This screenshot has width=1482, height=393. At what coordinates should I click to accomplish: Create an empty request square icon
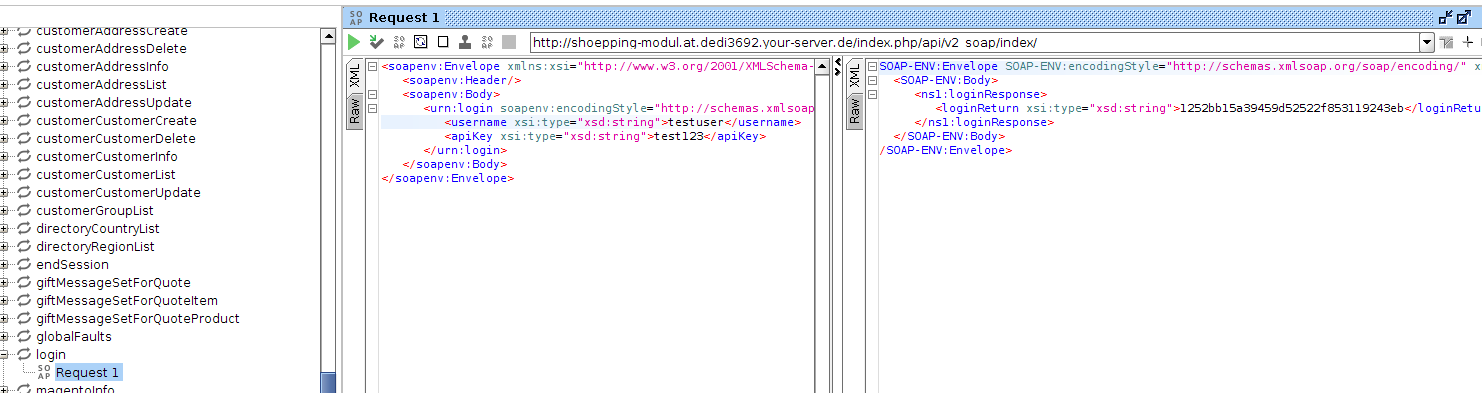click(443, 42)
